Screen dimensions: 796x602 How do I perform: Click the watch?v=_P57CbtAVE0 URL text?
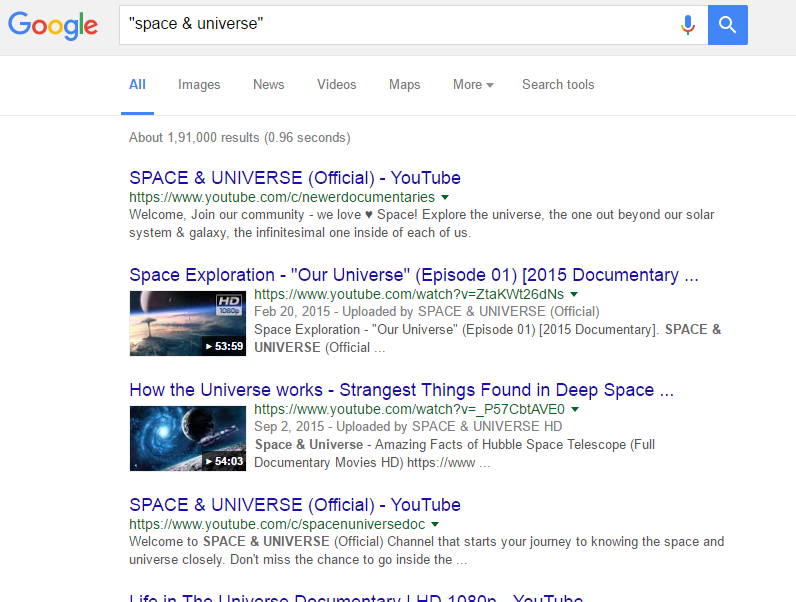point(409,409)
